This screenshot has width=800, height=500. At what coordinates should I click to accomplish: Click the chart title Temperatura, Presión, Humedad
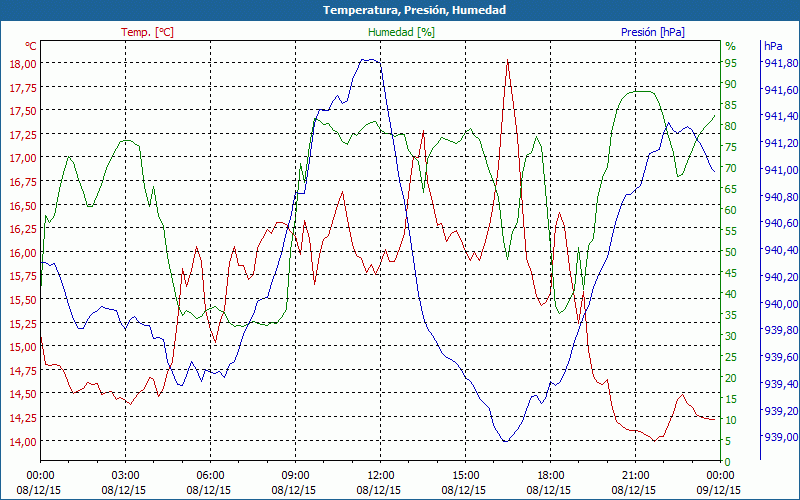click(x=414, y=10)
